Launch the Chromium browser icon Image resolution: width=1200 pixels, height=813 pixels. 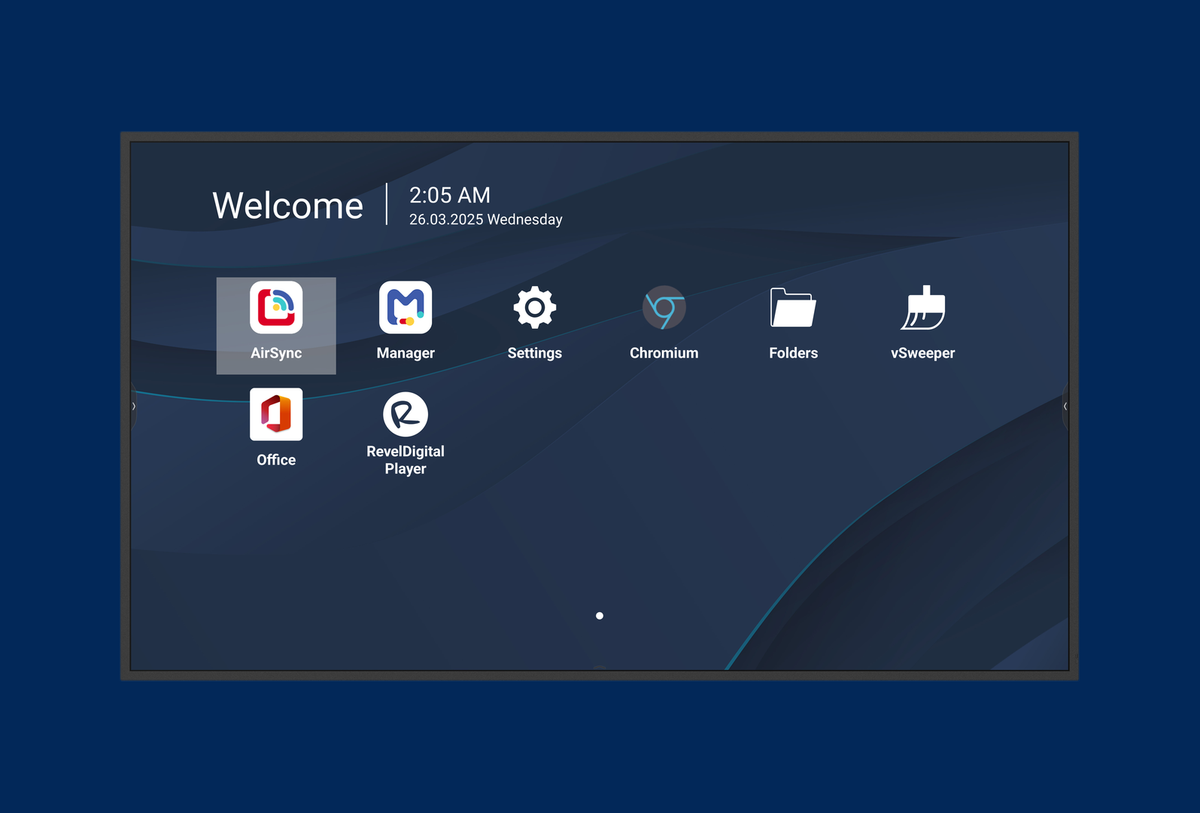pos(664,308)
